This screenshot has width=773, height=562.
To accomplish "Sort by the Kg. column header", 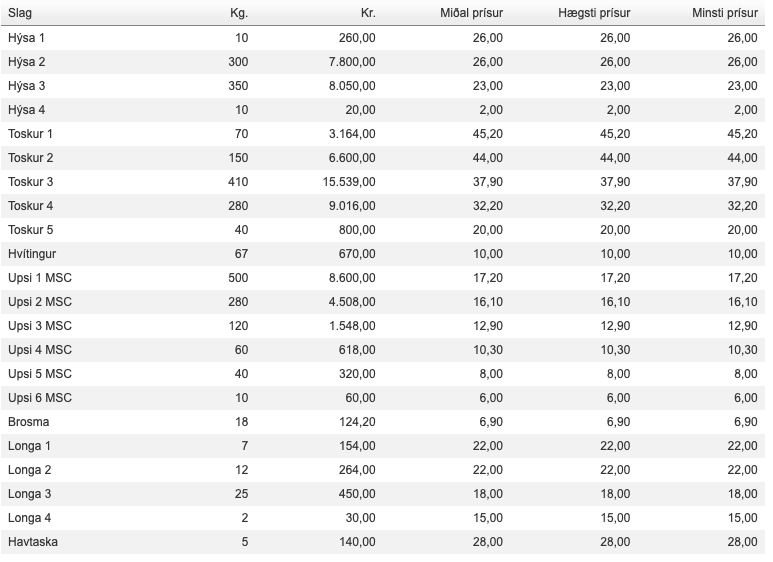I will pyautogui.click(x=239, y=13).
